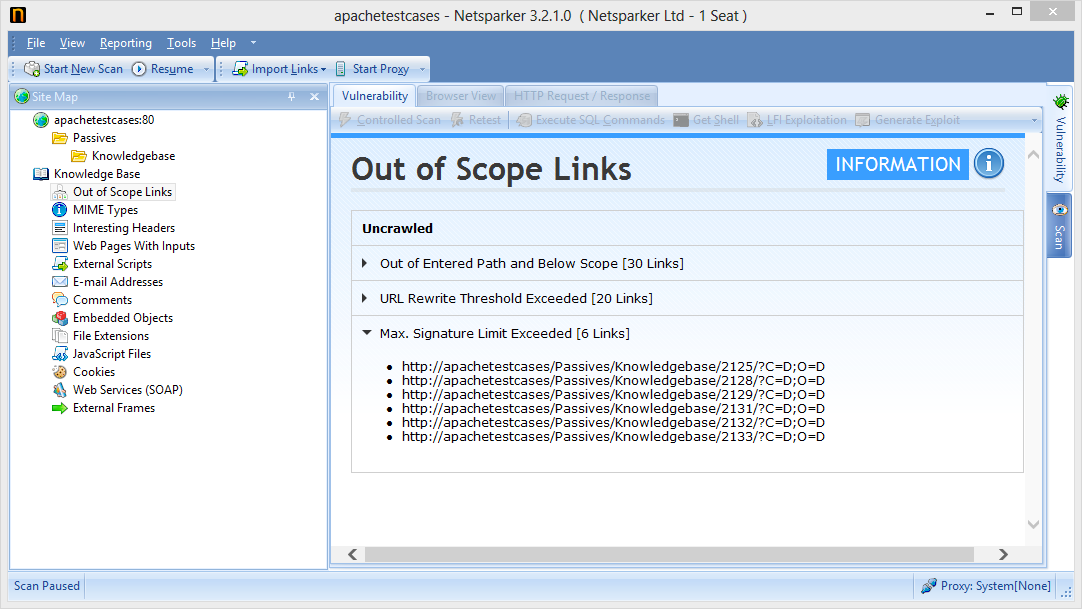Click the Web Services (SOAP) icon
1082x609 pixels.
click(x=61, y=389)
